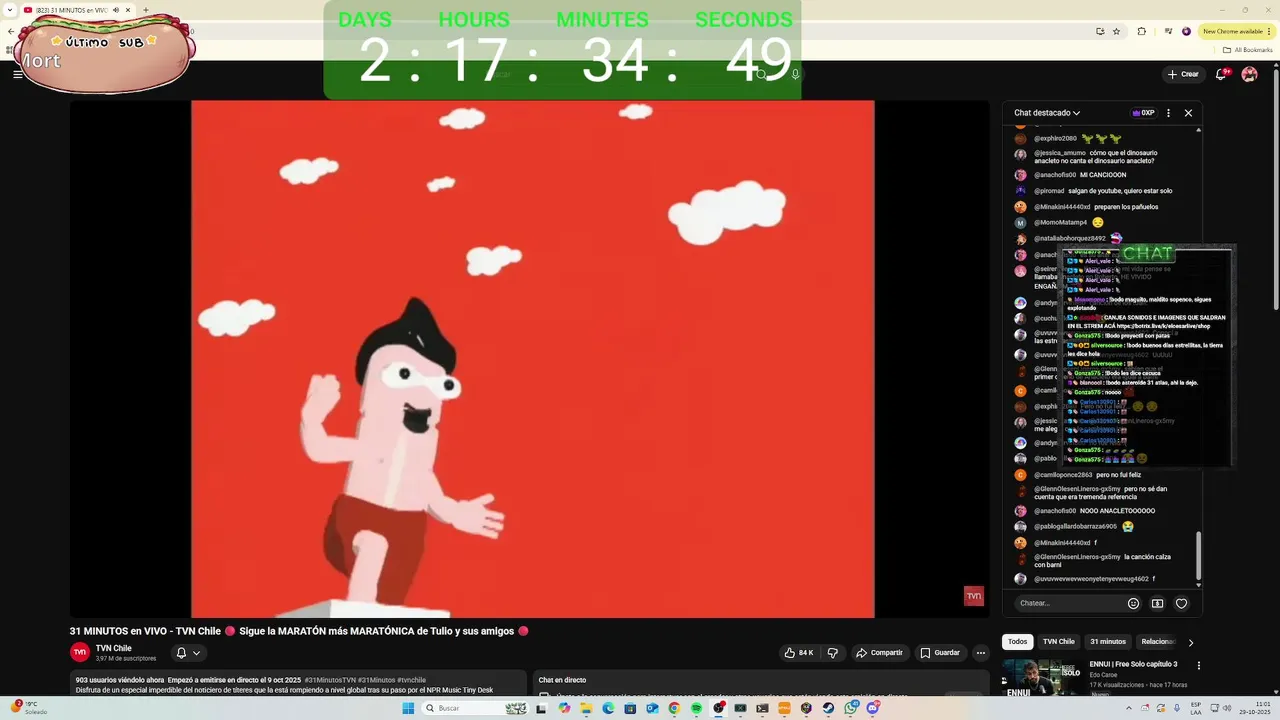Click the taskbar Buscar search box
The width and height of the screenshot is (1280, 720).
(475, 708)
